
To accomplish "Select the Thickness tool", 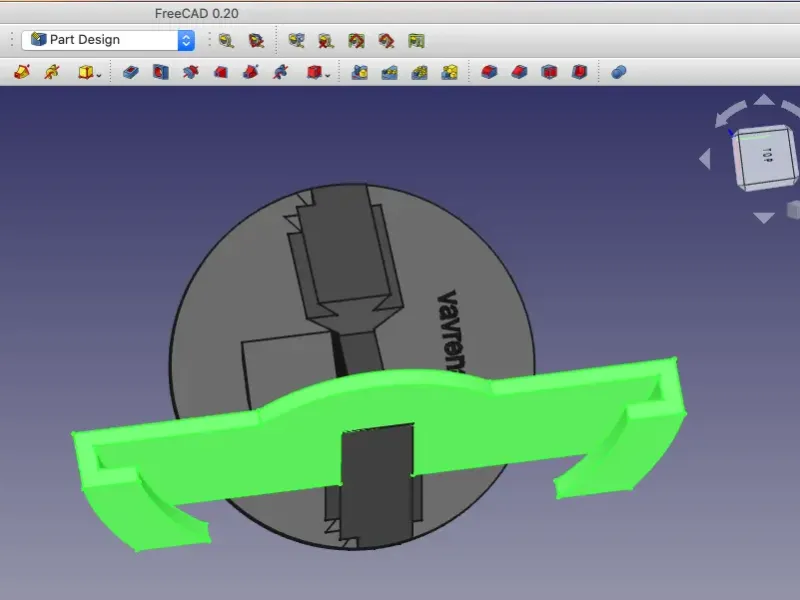I will (x=580, y=72).
